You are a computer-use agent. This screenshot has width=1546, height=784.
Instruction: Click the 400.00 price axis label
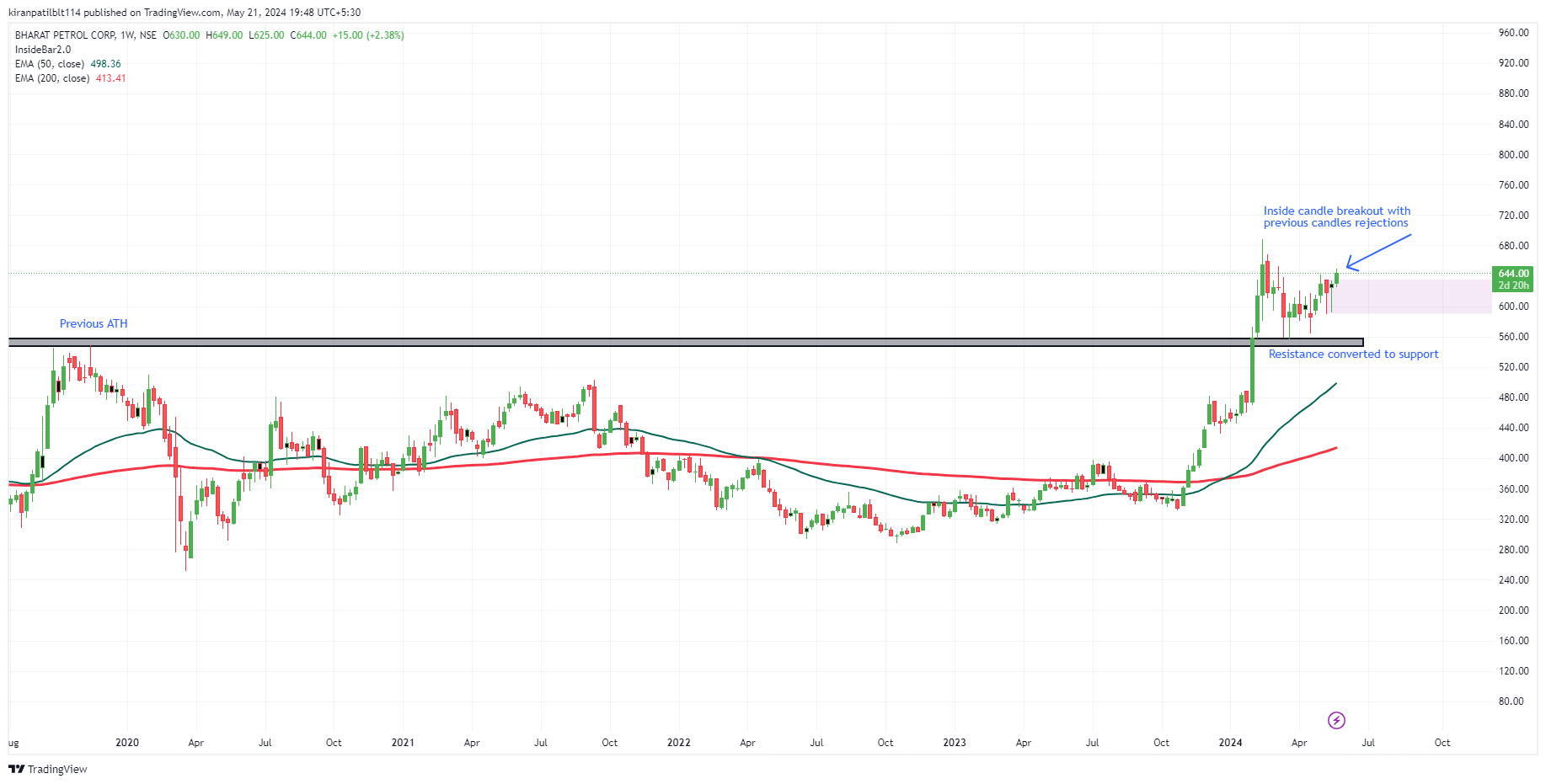click(x=1513, y=458)
